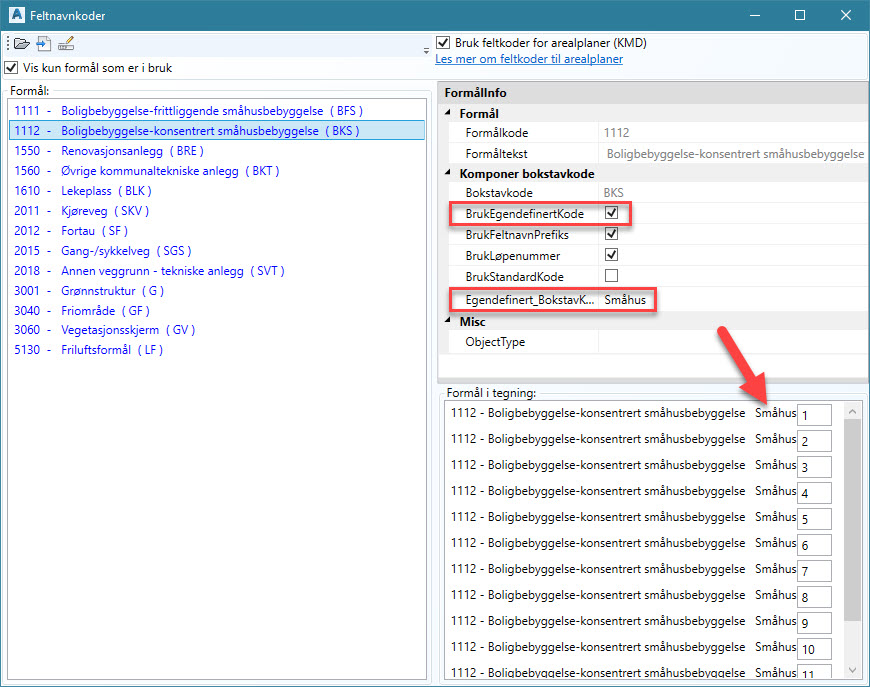This screenshot has height=687, width=870.
Task: Collapse the Misc property group
Action: [449, 321]
